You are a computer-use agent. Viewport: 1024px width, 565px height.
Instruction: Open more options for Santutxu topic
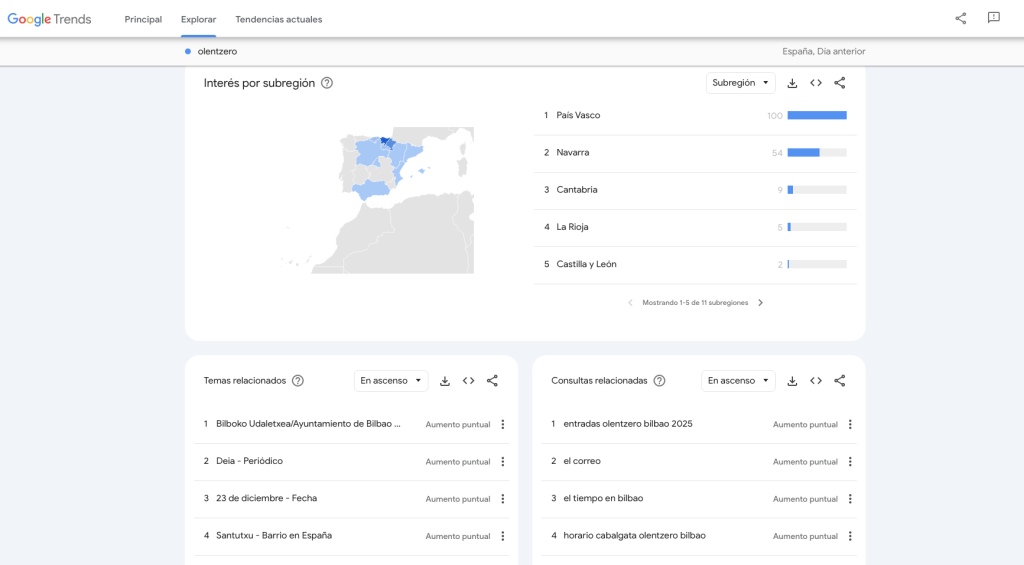[503, 536]
